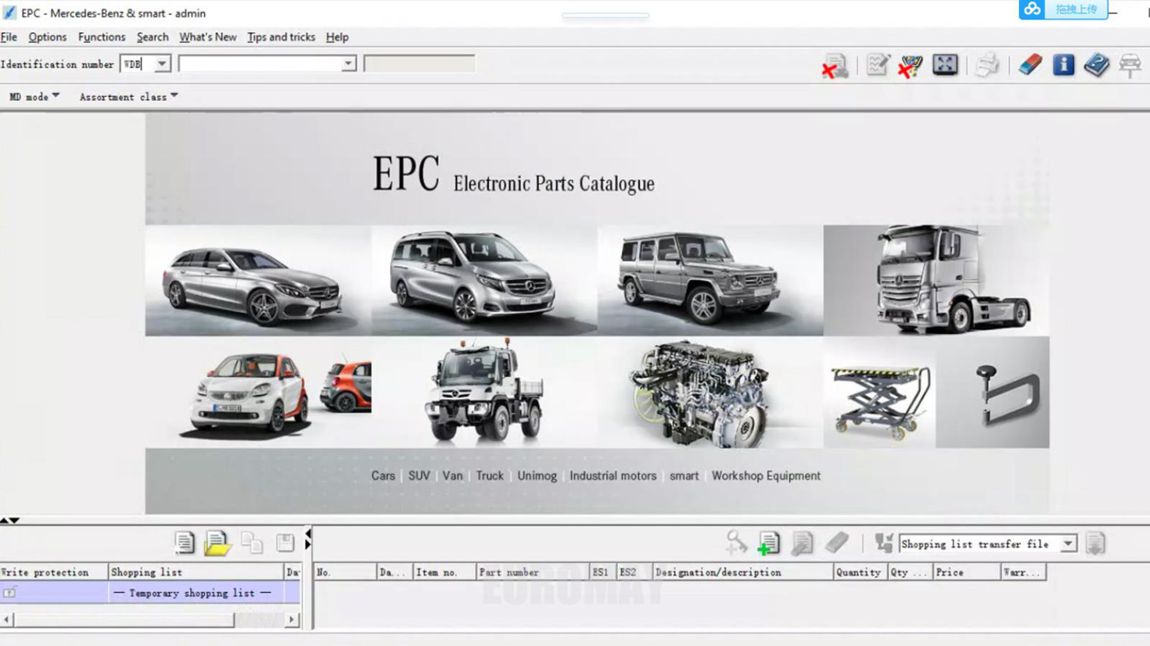Click the red and blue eraser icon
This screenshot has width=1150, height=646.
tap(1030, 65)
